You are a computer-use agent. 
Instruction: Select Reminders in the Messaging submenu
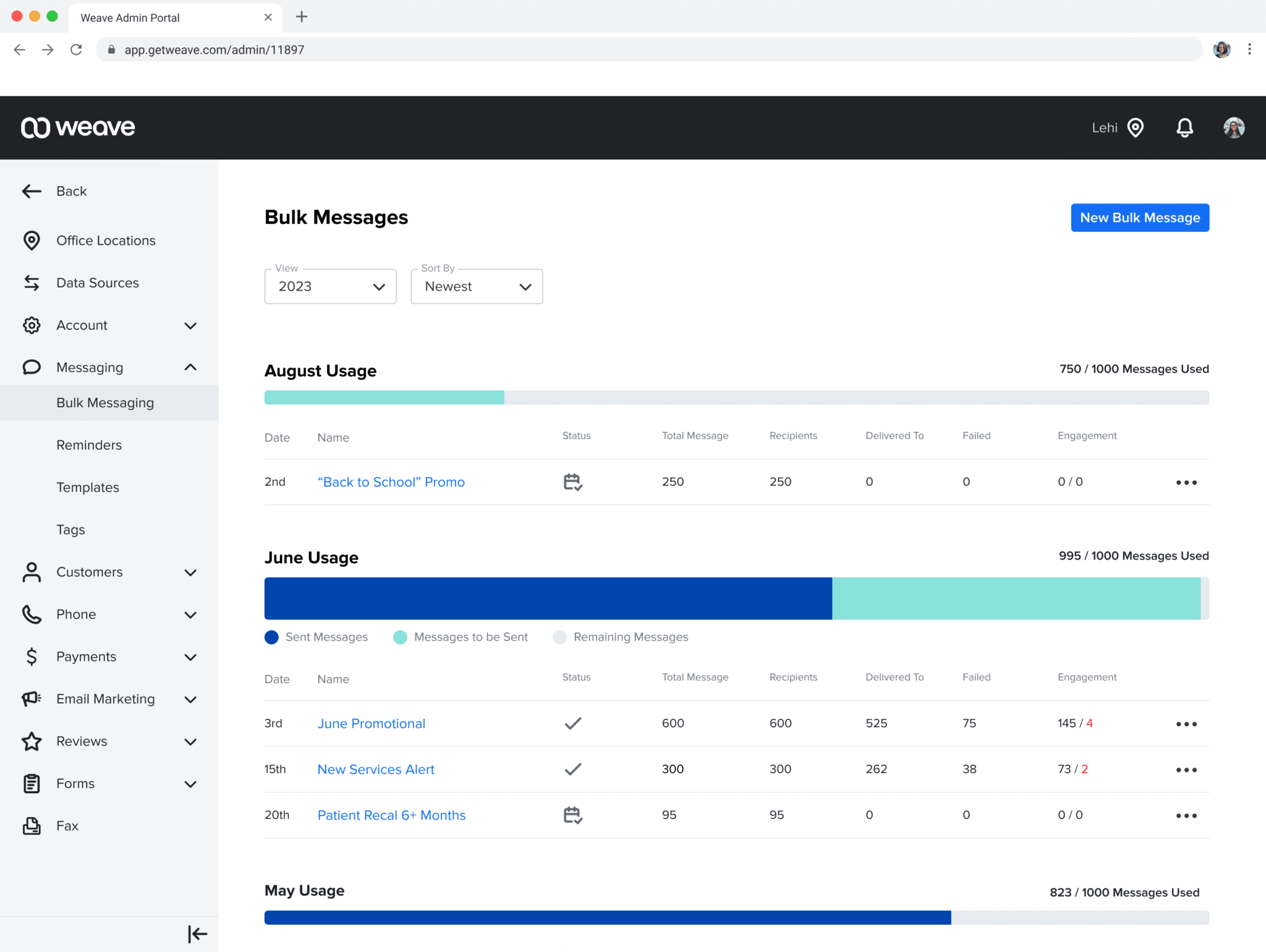(x=89, y=445)
